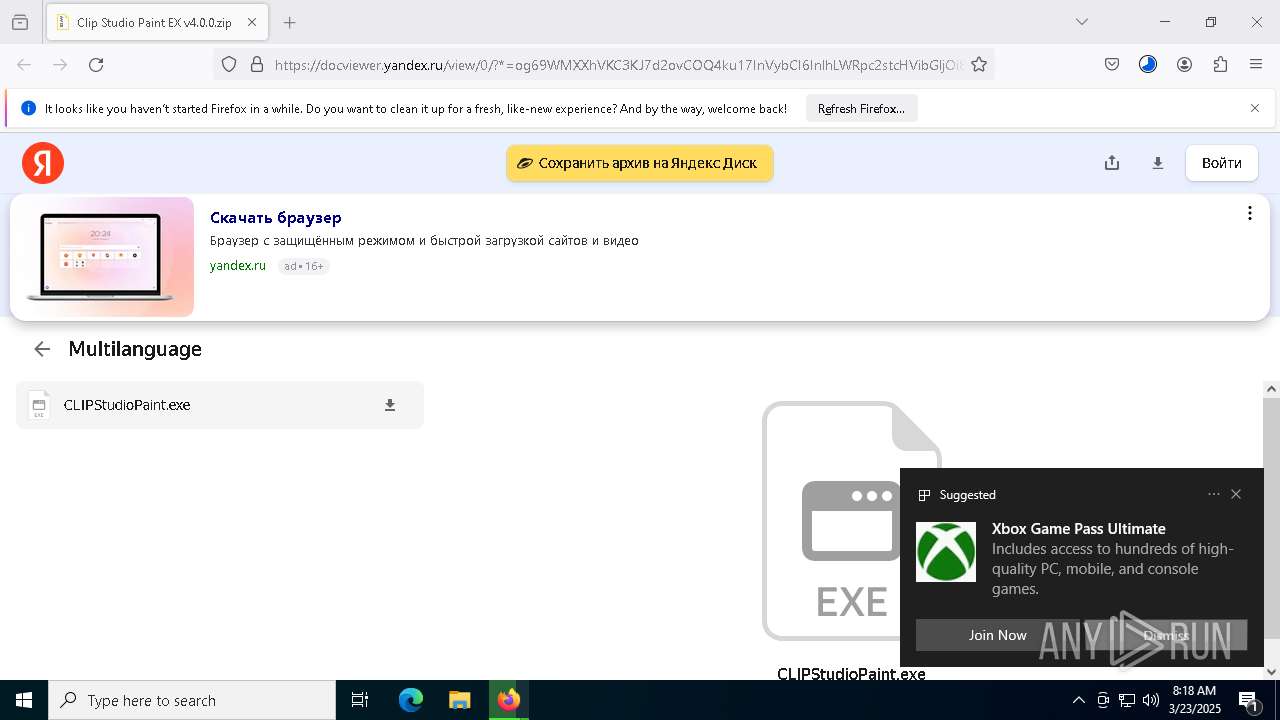Open Task View on the taskbar
The height and width of the screenshot is (720, 1280).
click(360, 700)
